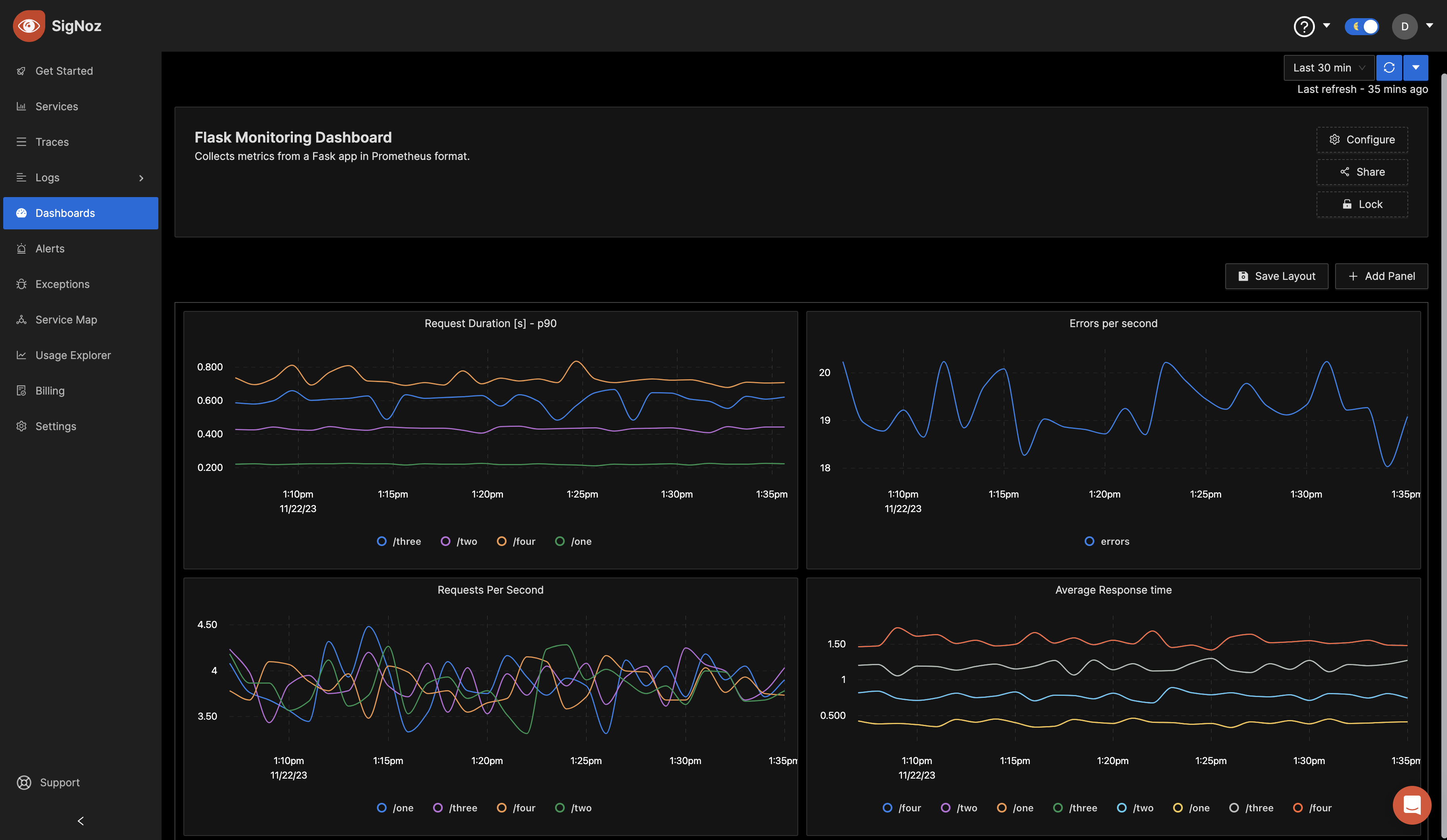The width and height of the screenshot is (1447, 840).
Task: Save the dashboard layout
Action: coord(1277,275)
